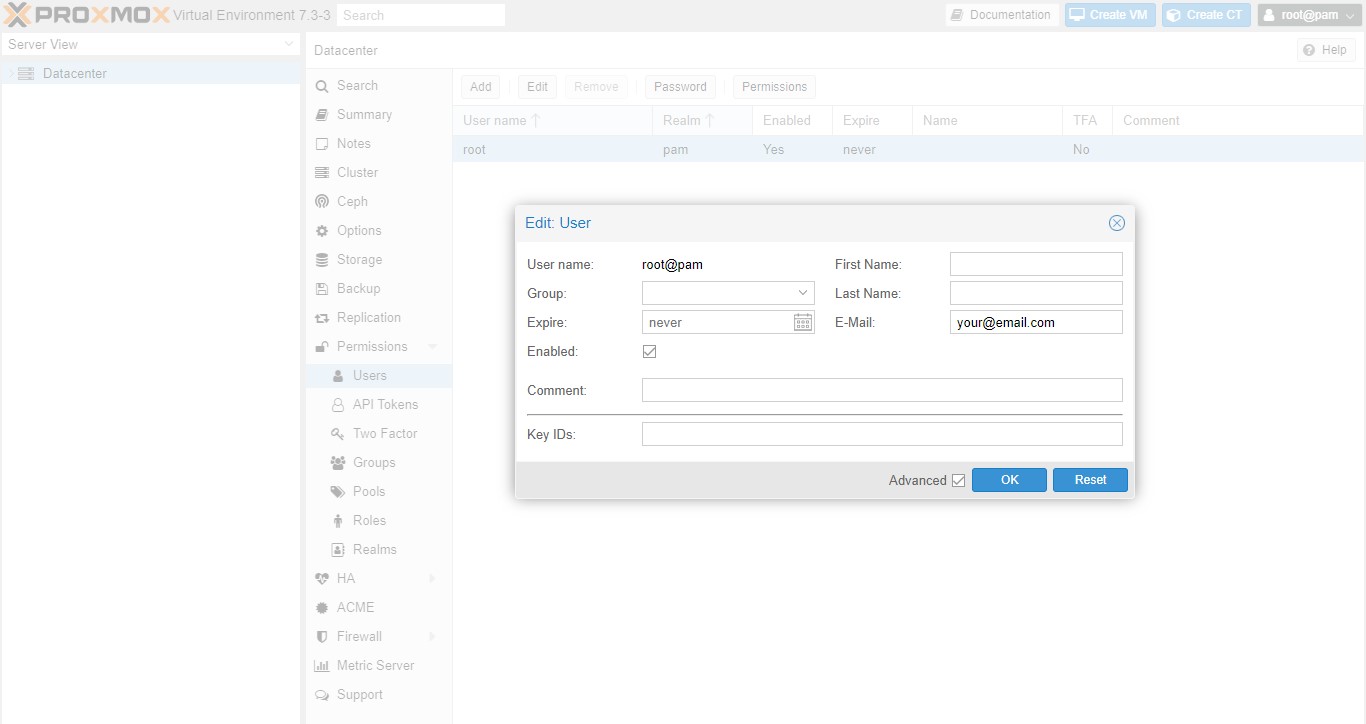Click the Reset button
This screenshot has width=1366, height=724.
[x=1090, y=480]
